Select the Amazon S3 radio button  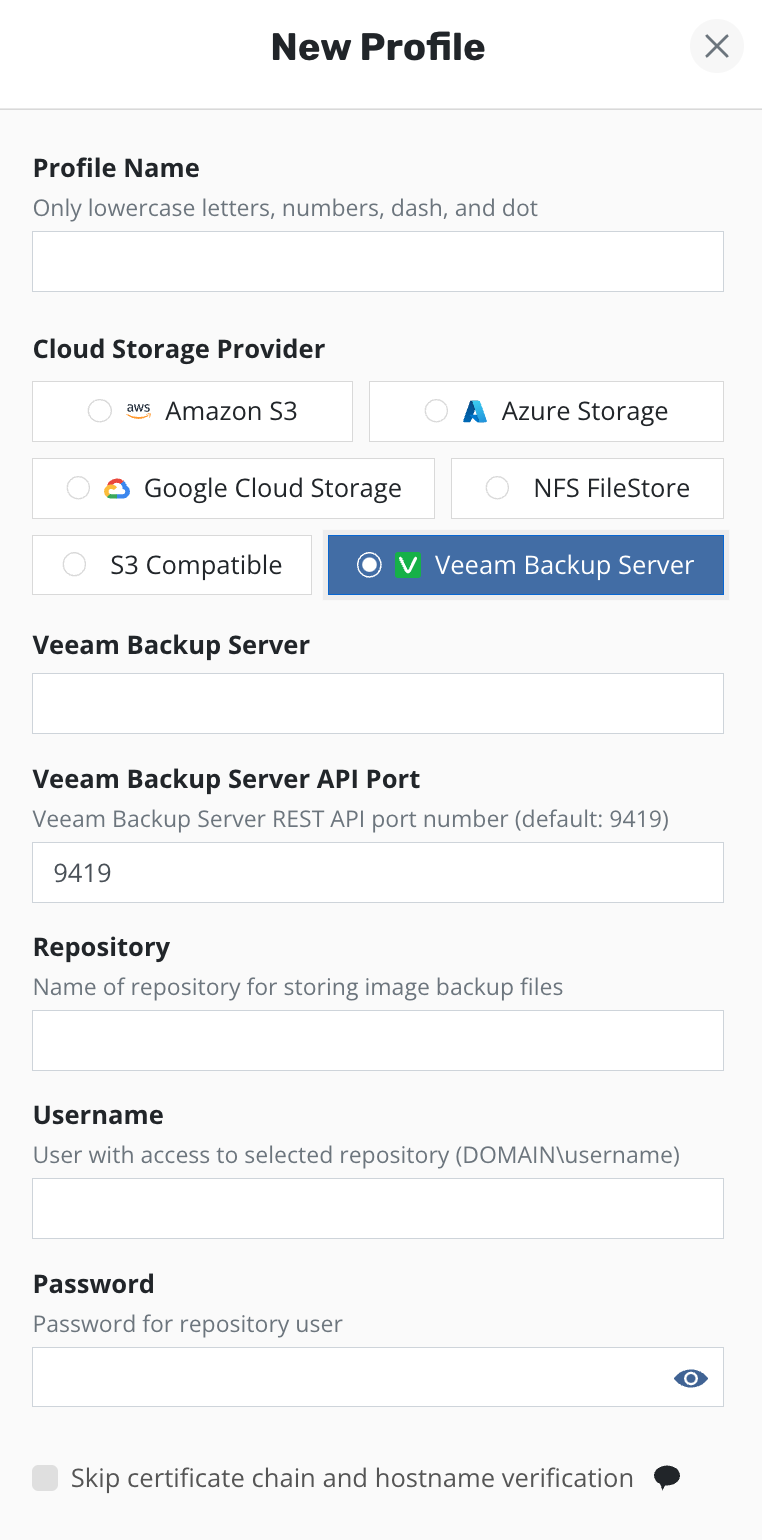click(100, 411)
